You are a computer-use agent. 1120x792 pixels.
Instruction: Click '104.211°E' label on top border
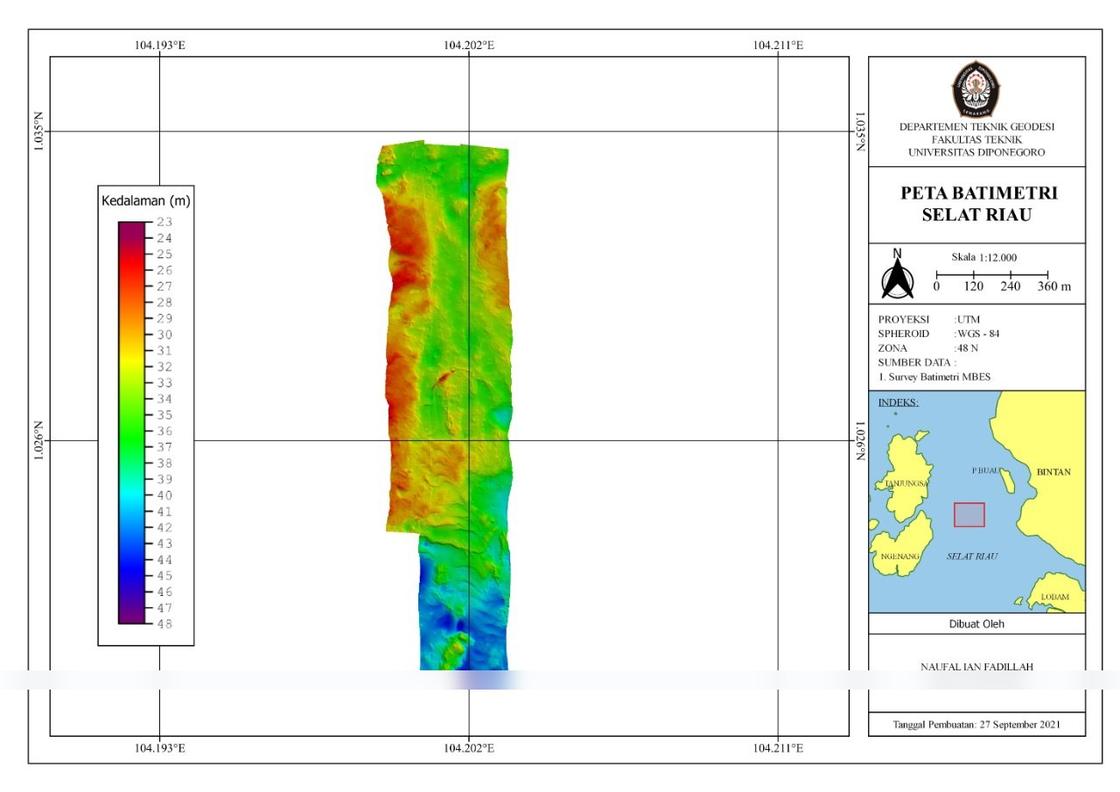coord(779,45)
